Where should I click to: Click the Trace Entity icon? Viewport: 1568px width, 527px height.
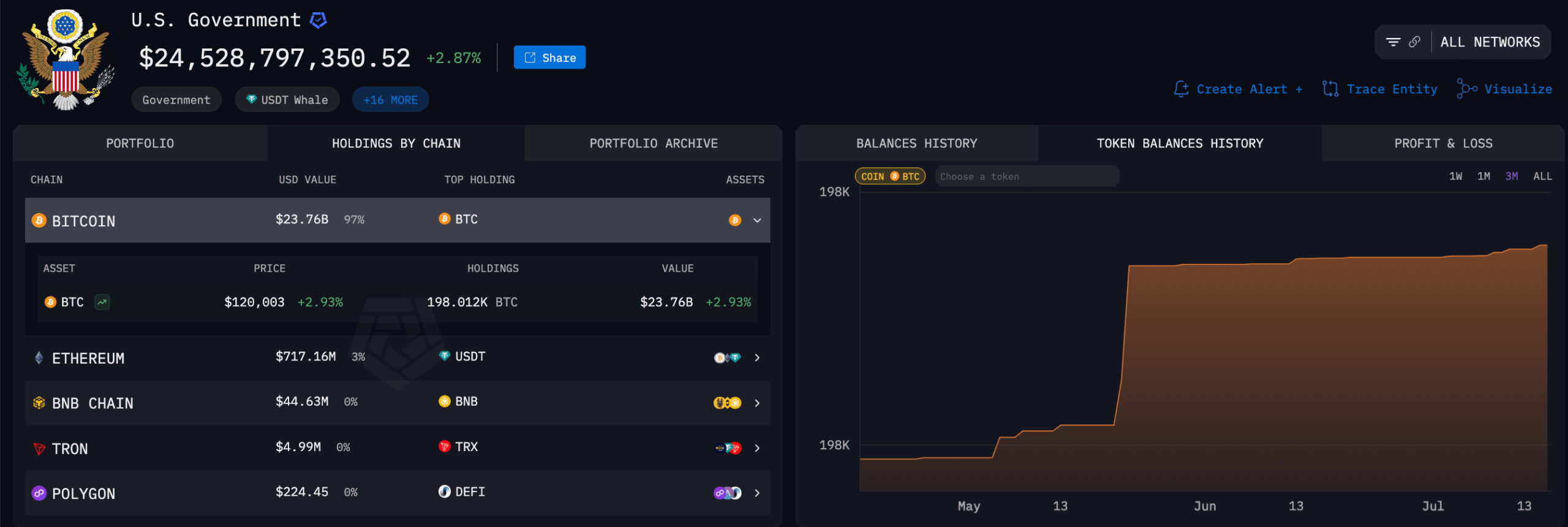(1330, 89)
